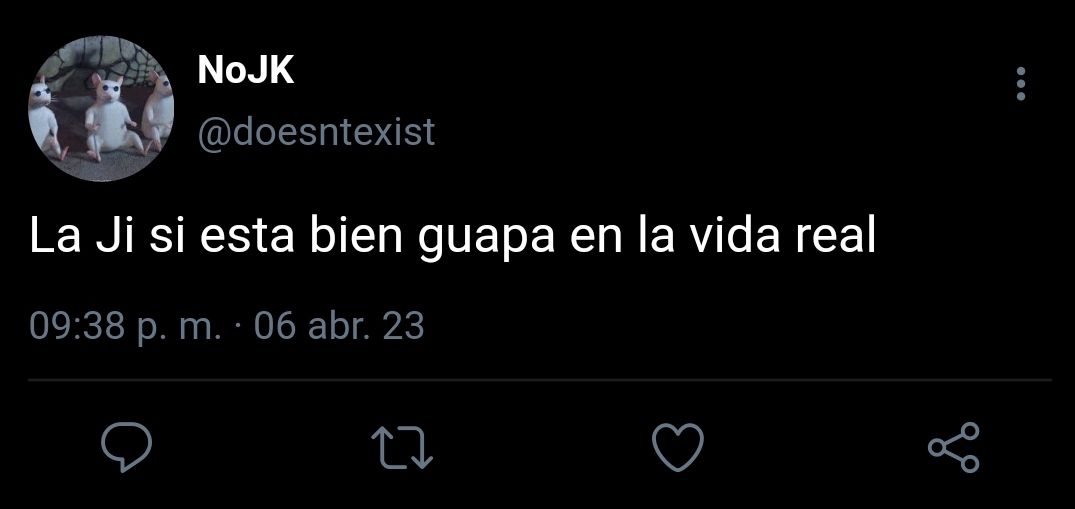
Task: Share the tweet using the share icon
Action: 954,447
